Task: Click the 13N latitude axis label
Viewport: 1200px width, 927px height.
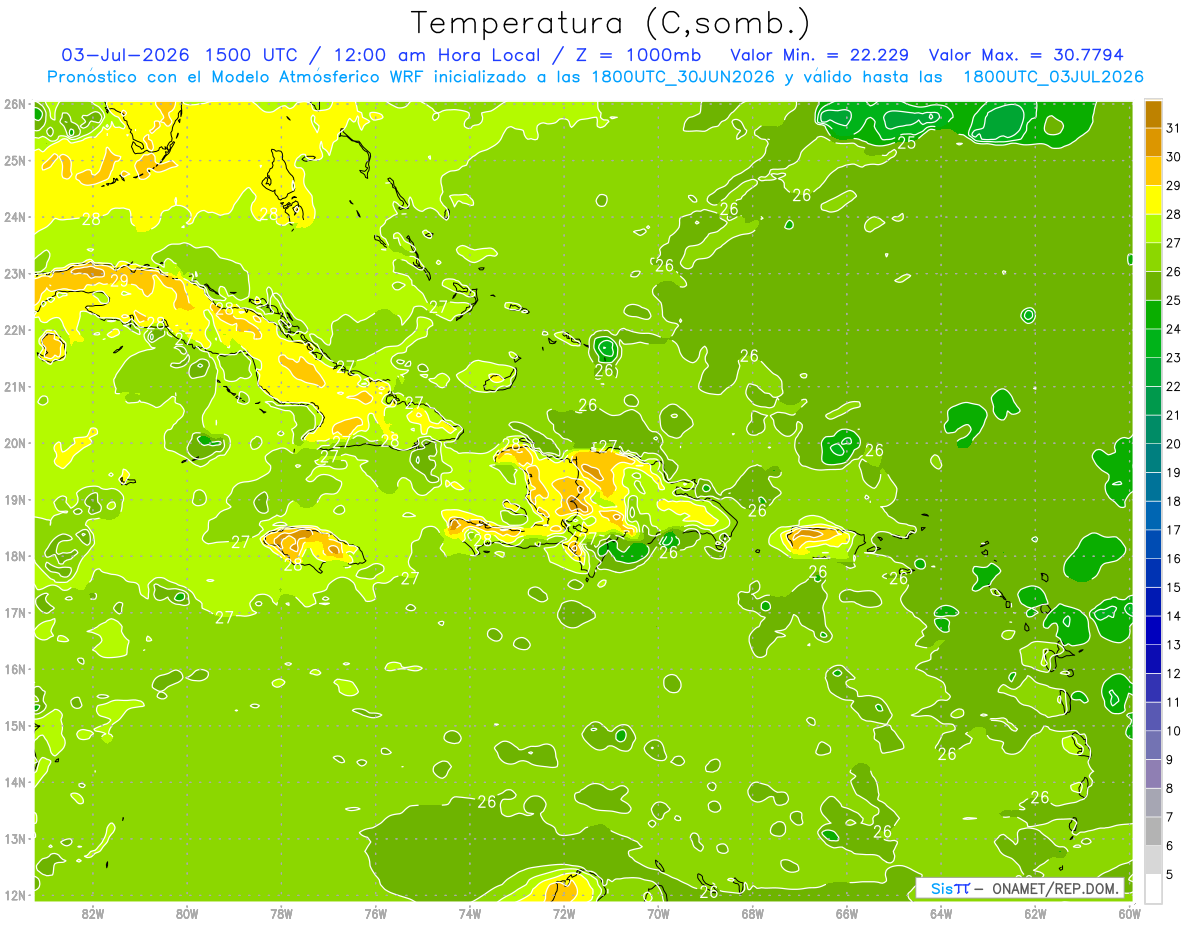Action: [x=15, y=838]
